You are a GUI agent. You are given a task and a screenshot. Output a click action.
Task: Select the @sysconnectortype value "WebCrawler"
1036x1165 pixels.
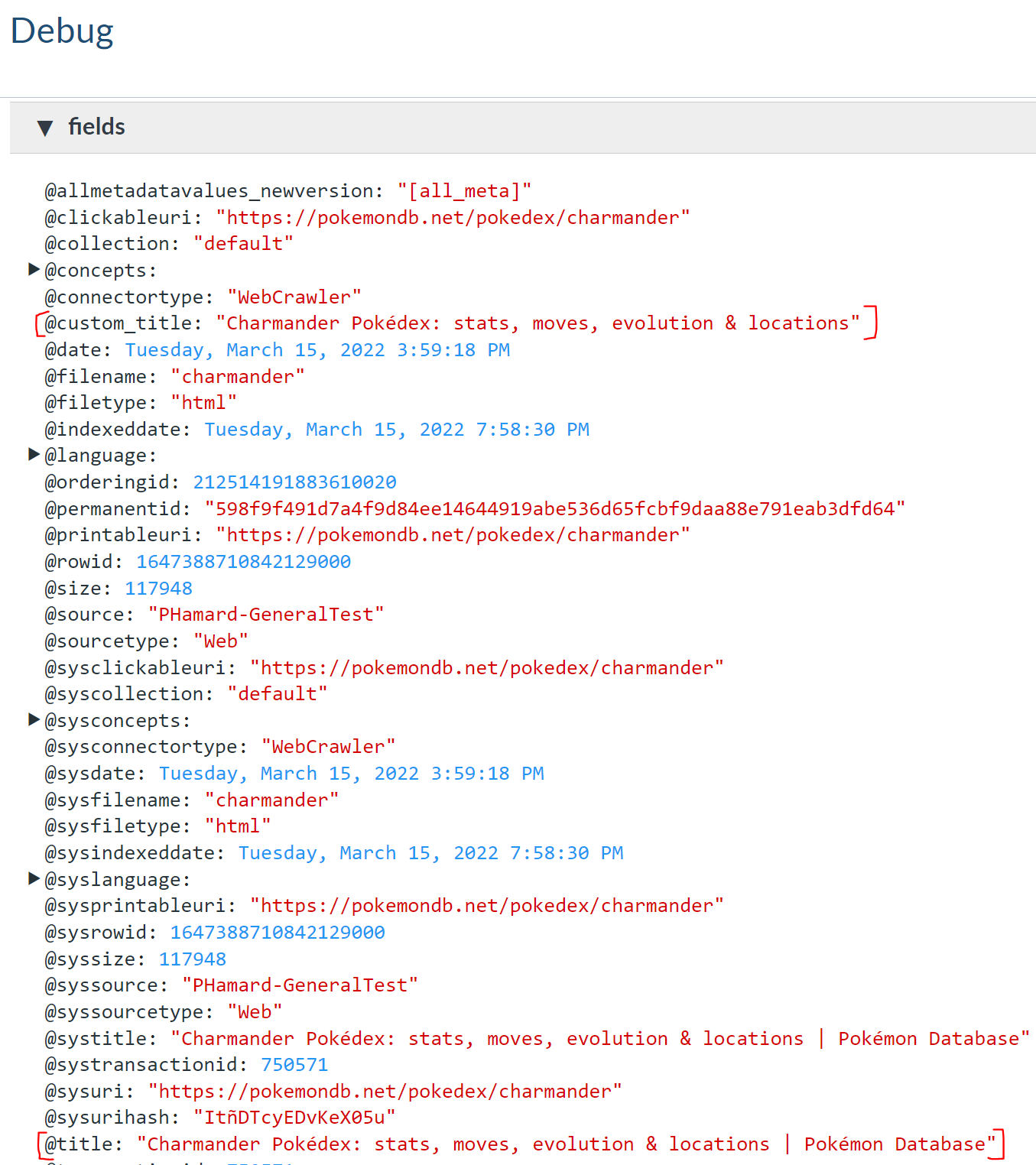tap(329, 747)
